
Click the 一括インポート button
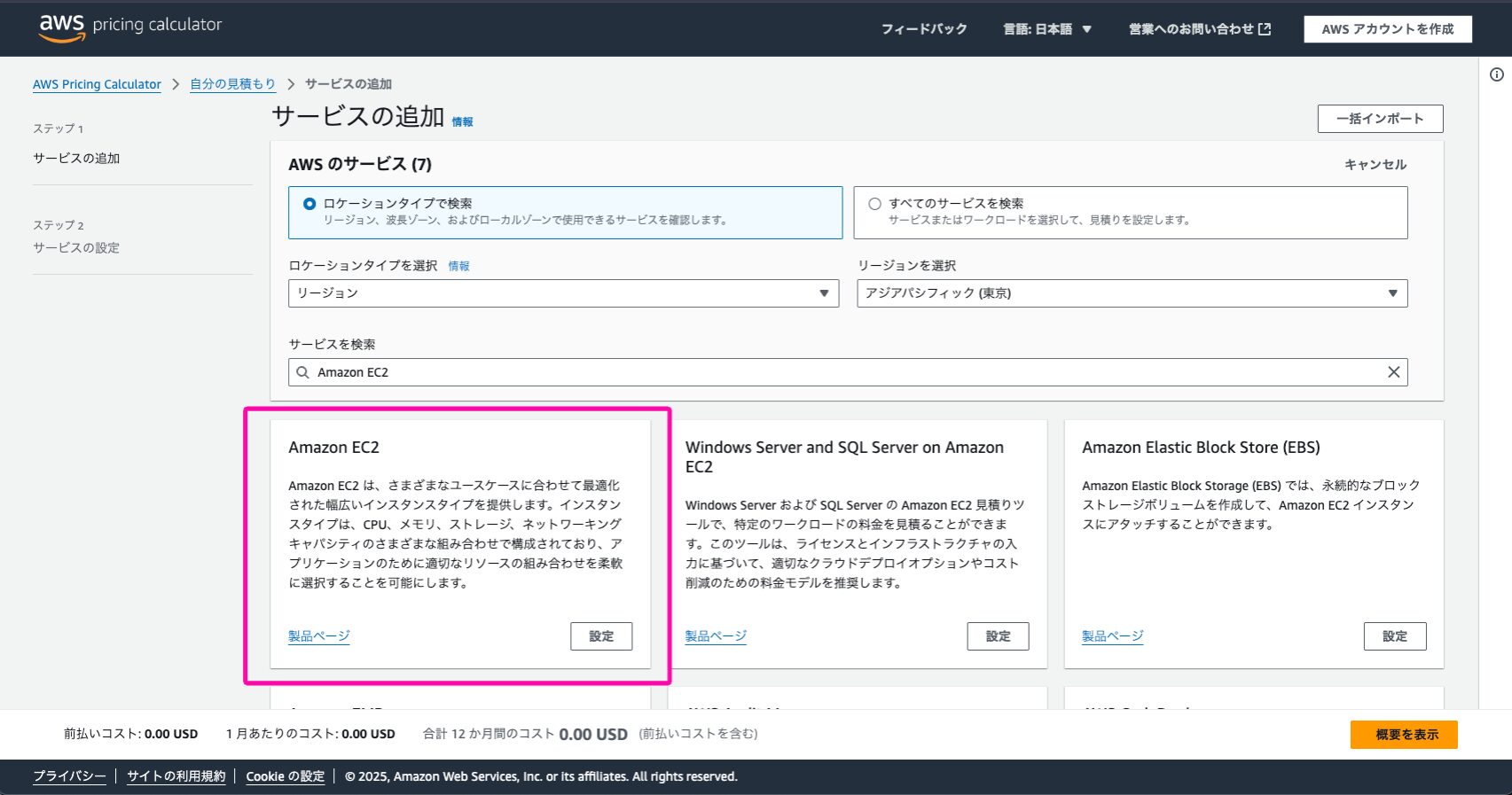tap(1380, 119)
